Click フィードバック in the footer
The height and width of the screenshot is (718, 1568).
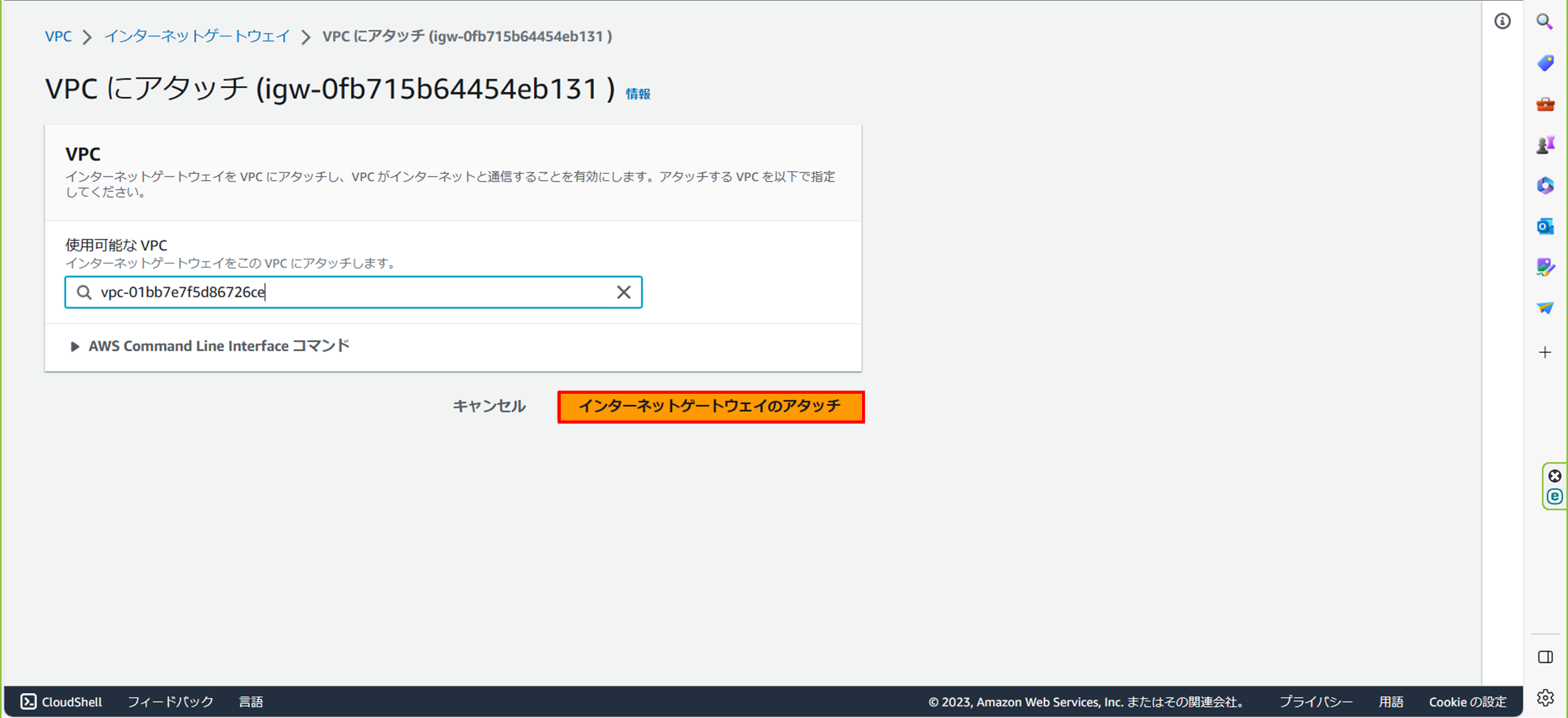pyautogui.click(x=170, y=702)
